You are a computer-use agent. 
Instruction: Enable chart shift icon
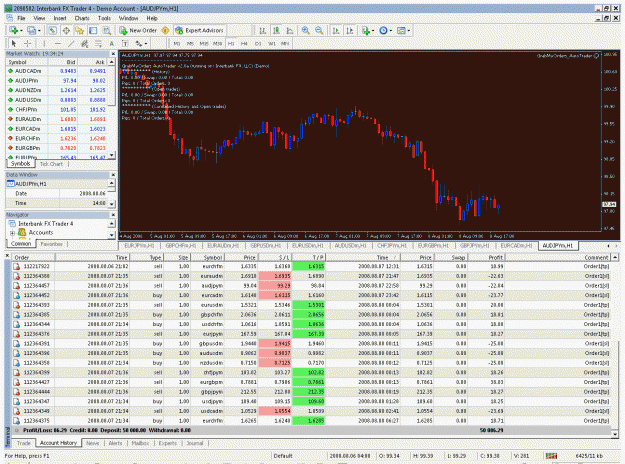350,30
